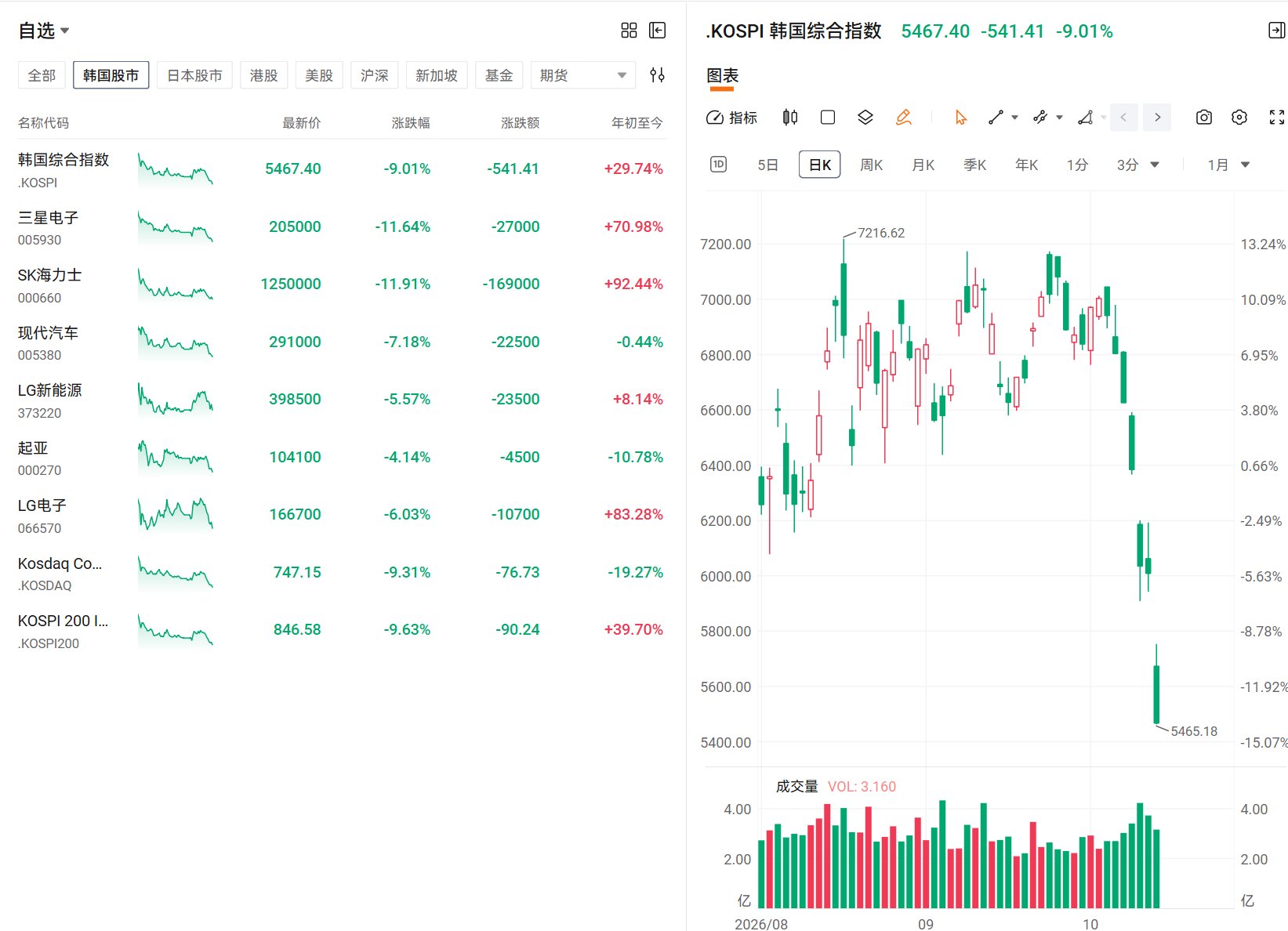Screen dimensions: 1288x931
Task: Open the 期货 futures dropdown
Action: pyautogui.click(x=582, y=75)
